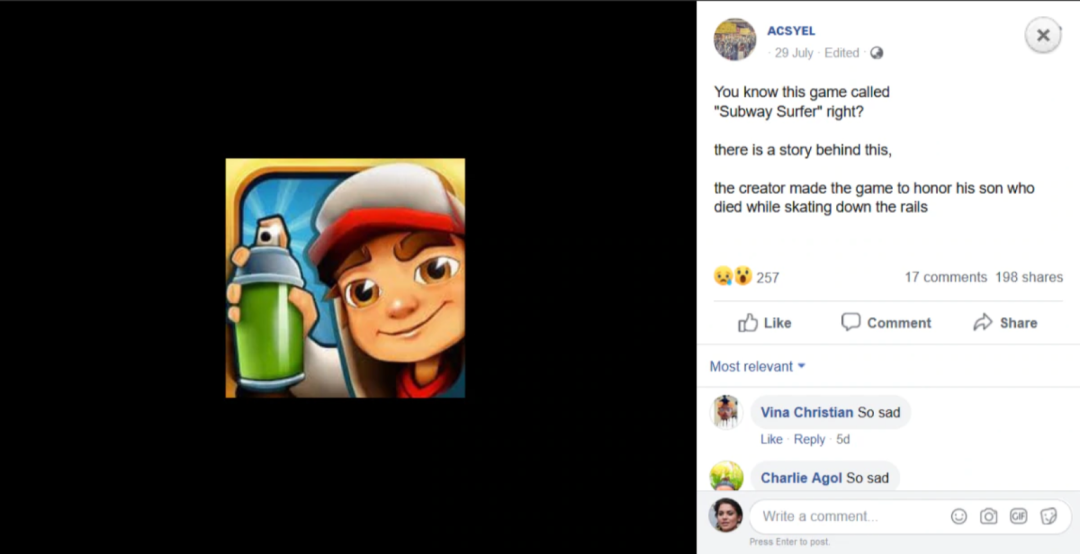Open the ACSYEL page name link
Viewport: 1080px width, 554px height.
[x=791, y=31]
